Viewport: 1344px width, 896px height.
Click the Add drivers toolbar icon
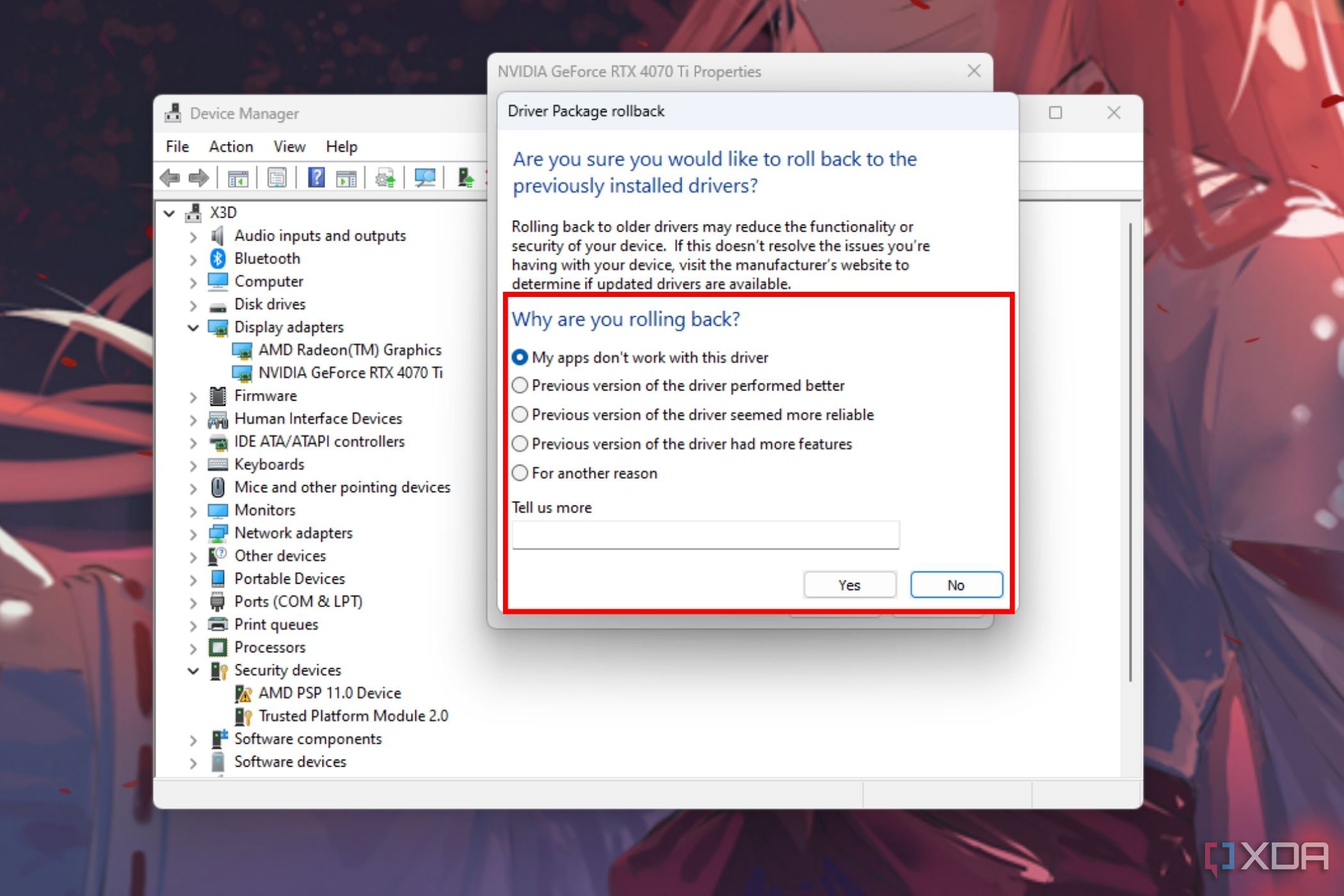tap(465, 177)
